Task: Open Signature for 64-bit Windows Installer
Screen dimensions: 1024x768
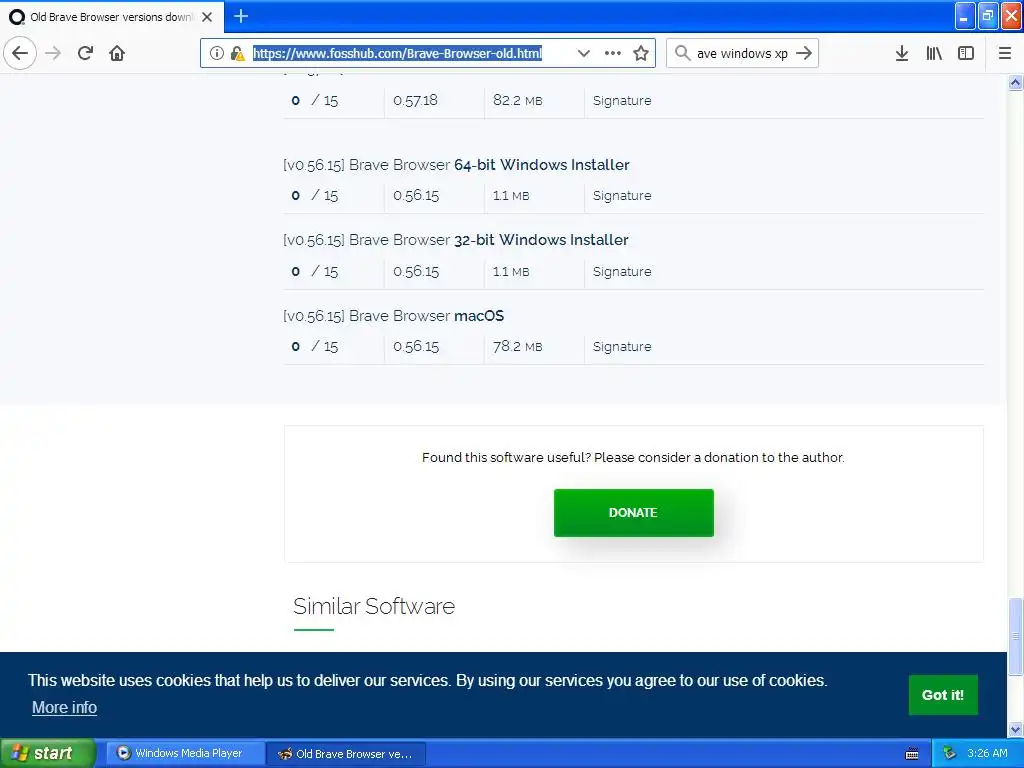Action: pyautogui.click(x=622, y=195)
